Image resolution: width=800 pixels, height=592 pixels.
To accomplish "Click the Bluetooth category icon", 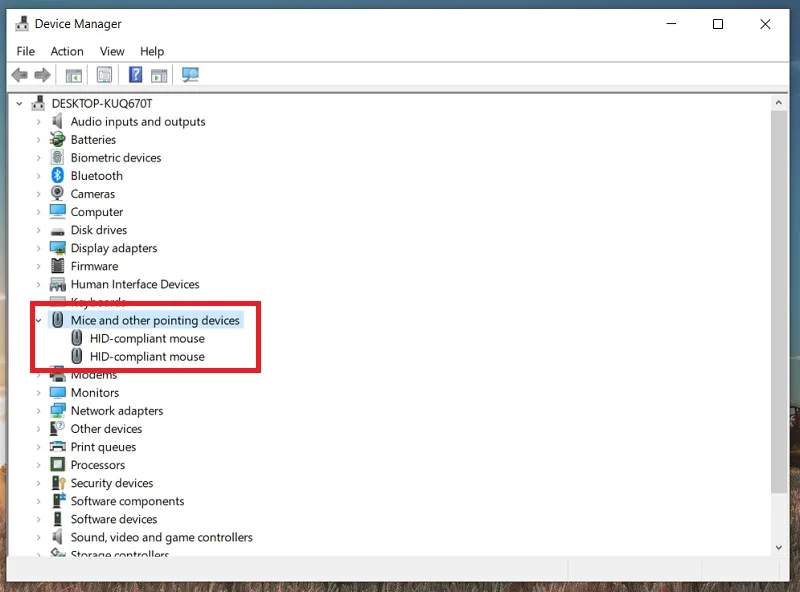I will point(58,176).
